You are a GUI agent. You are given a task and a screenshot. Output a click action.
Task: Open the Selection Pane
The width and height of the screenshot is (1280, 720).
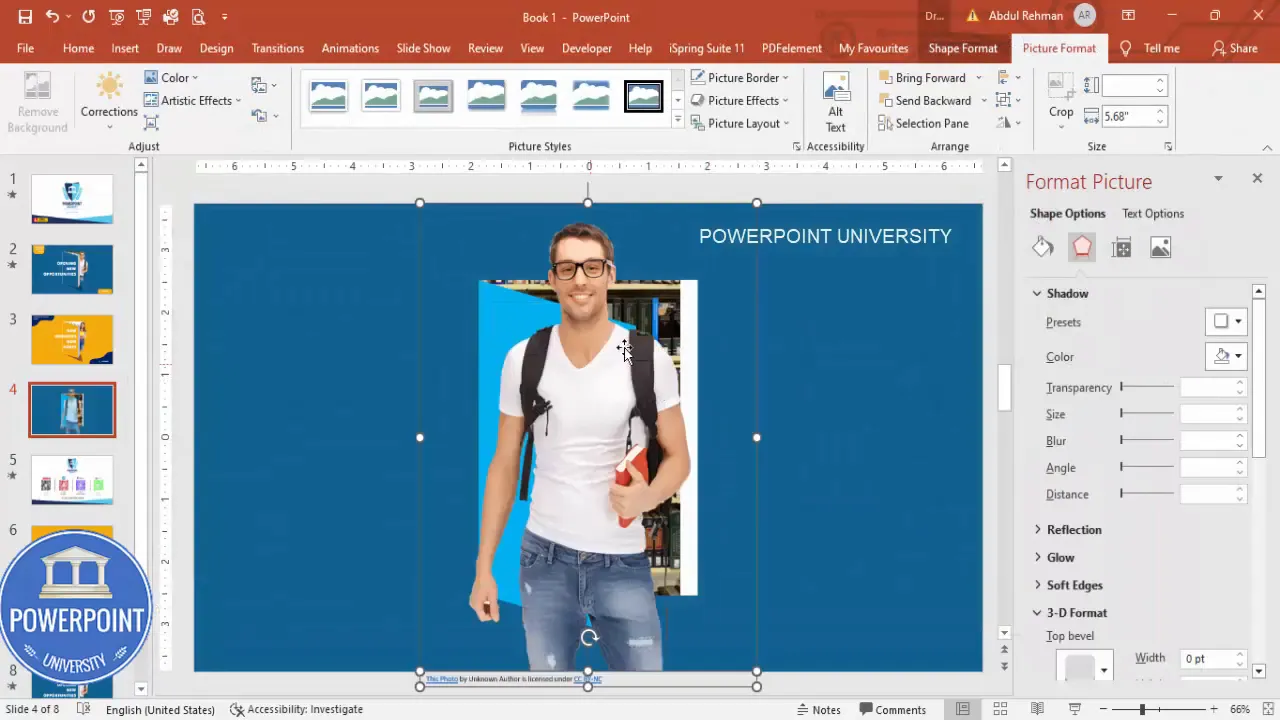pyautogui.click(x=924, y=123)
